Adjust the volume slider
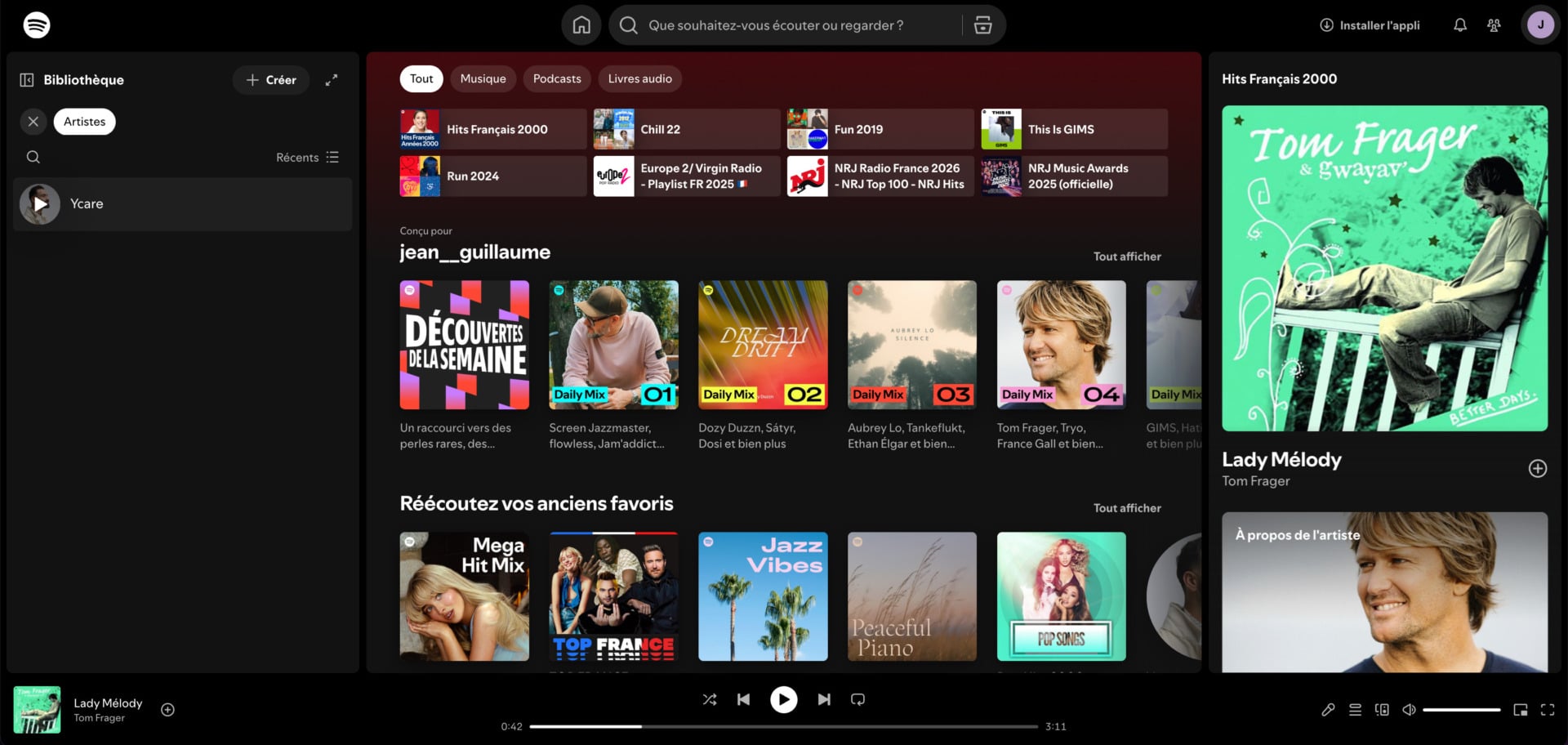 coord(1462,710)
